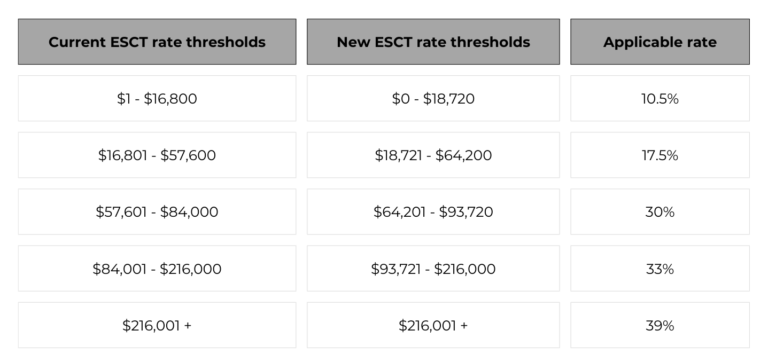Select the 39% rate cell
This screenshot has width=768, height=362.
pos(660,325)
